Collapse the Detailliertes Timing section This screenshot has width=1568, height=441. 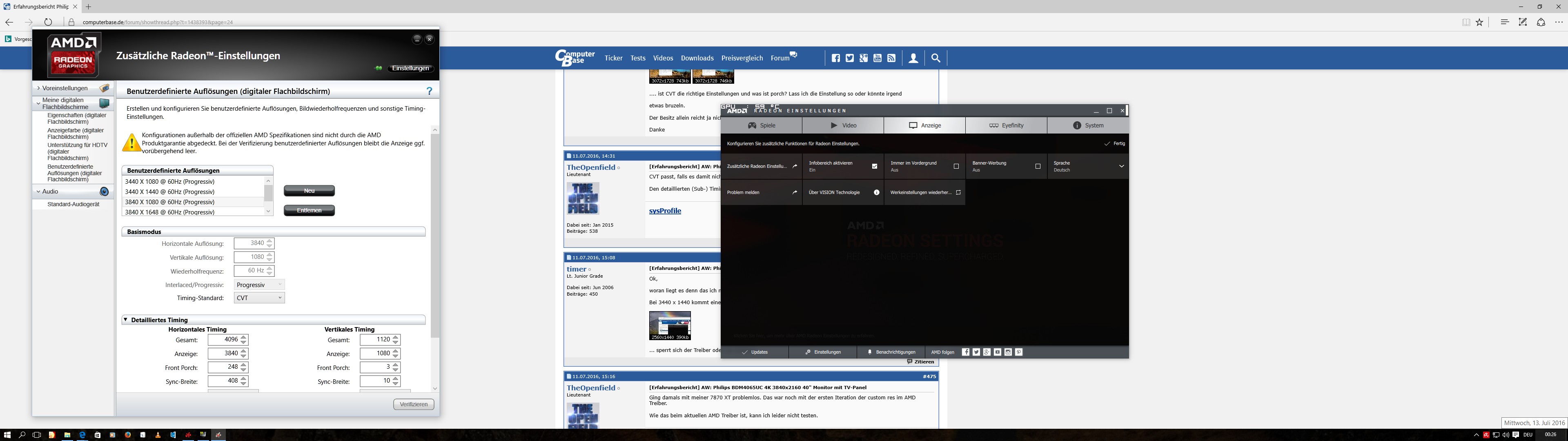[x=125, y=320]
